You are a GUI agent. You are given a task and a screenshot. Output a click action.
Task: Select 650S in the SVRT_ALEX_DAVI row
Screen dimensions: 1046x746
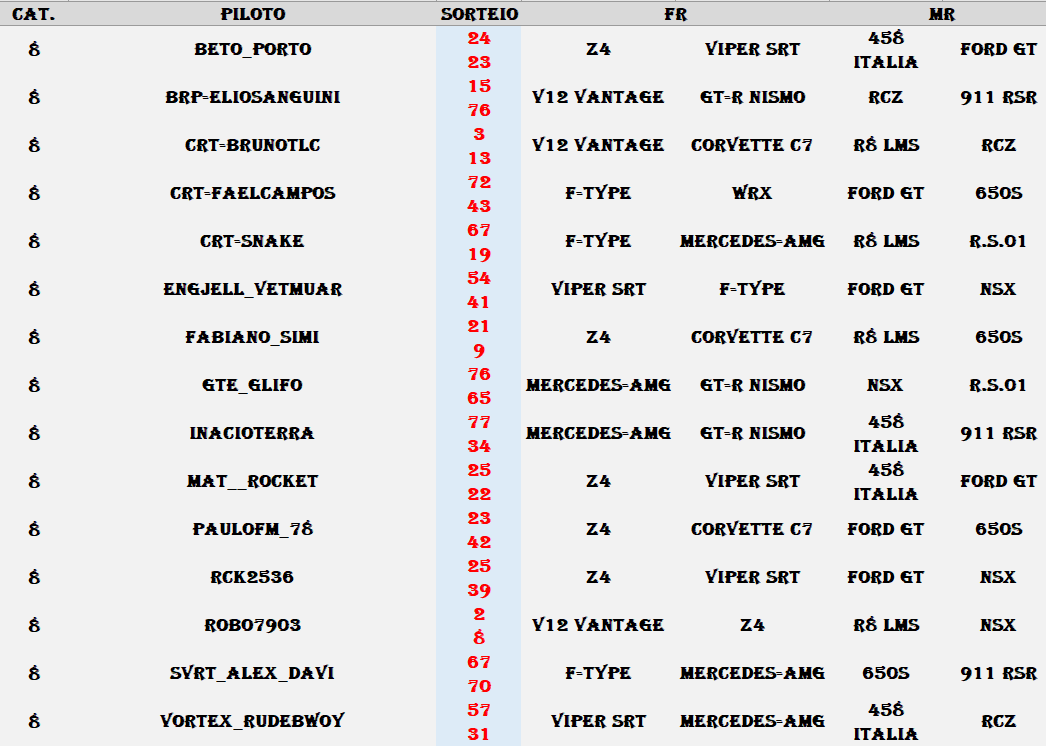pyautogui.click(x=886, y=674)
